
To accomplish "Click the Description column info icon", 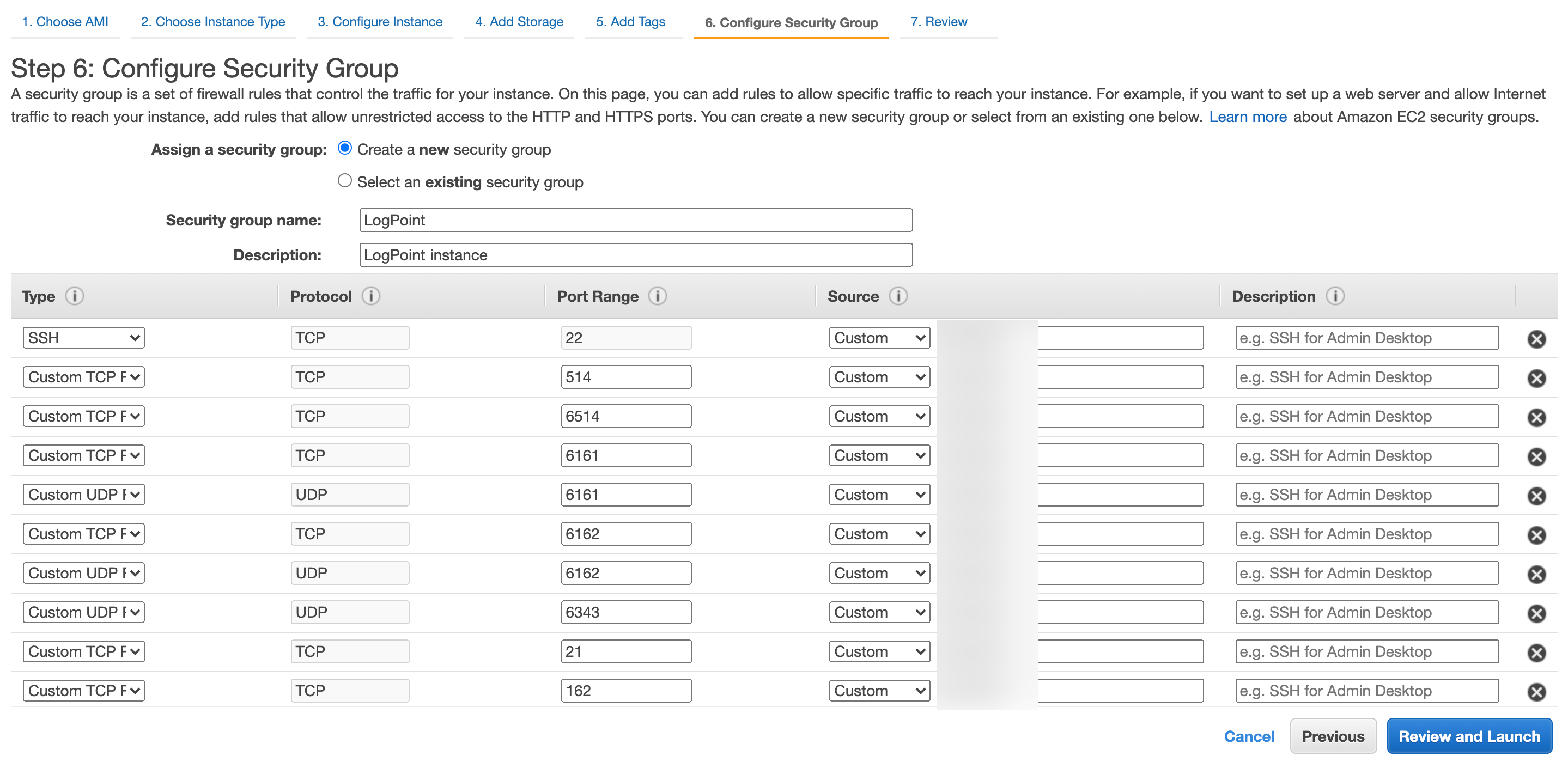I will point(1335,296).
